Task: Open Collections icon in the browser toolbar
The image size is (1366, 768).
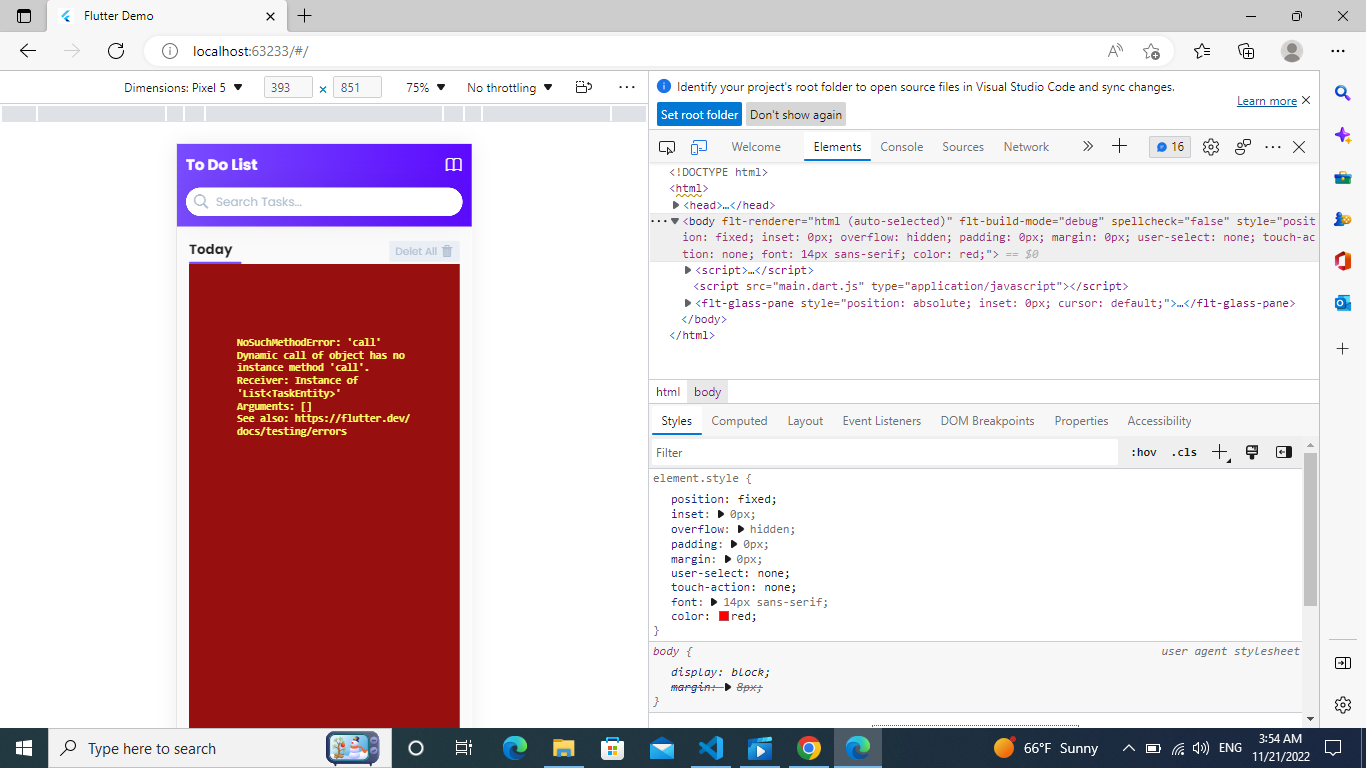Action: [x=1246, y=51]
